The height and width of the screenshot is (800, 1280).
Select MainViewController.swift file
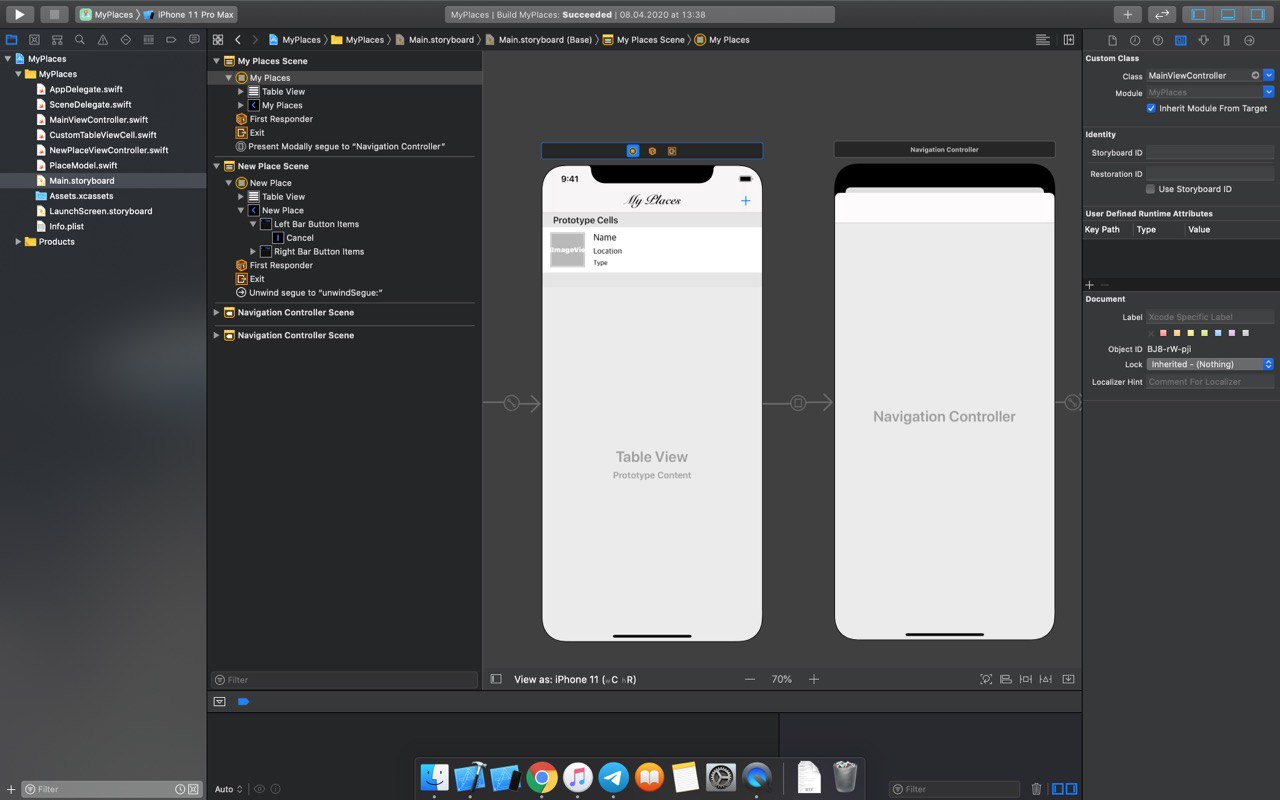(98, 119)
